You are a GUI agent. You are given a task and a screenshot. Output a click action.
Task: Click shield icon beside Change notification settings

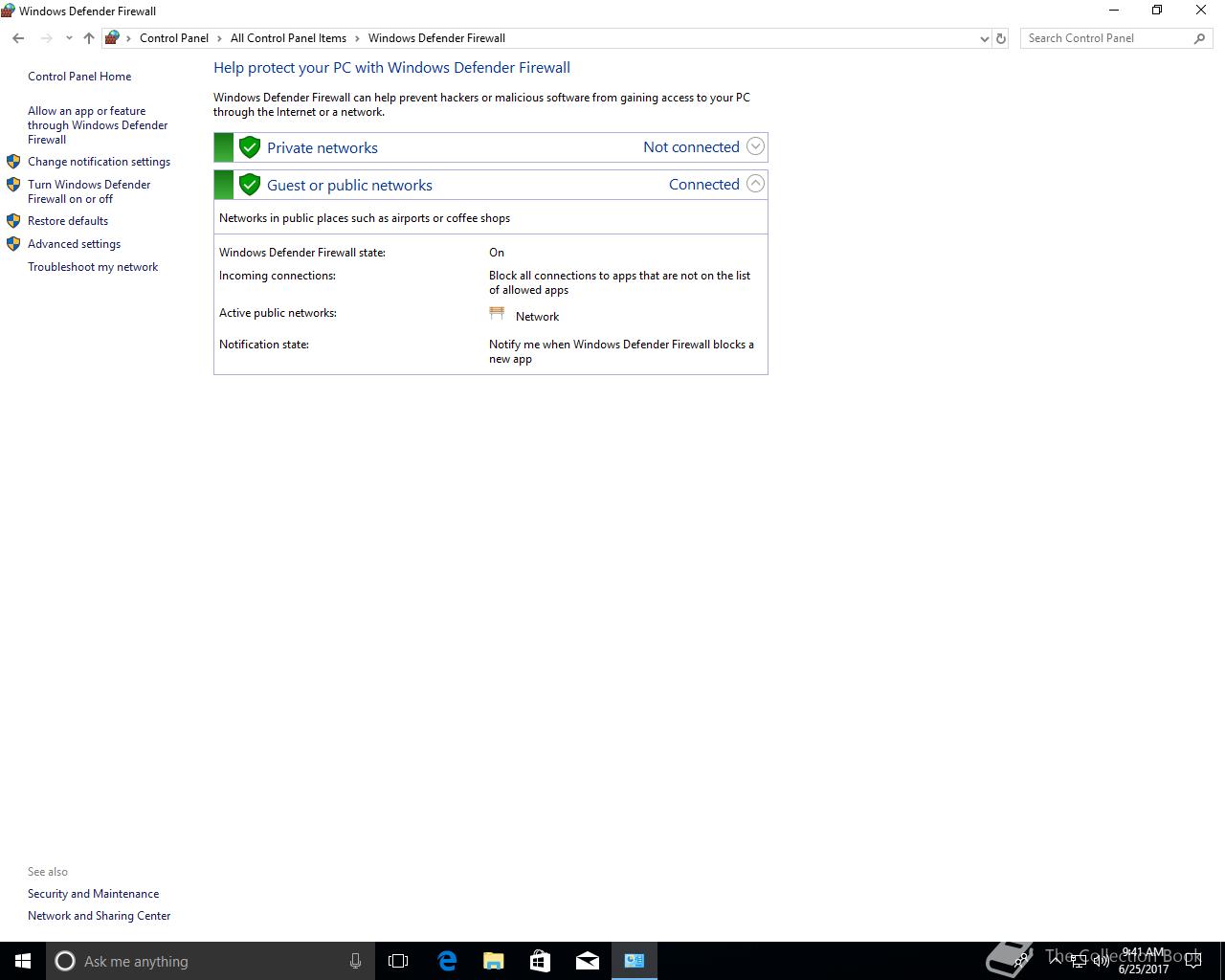coord(13,162)
